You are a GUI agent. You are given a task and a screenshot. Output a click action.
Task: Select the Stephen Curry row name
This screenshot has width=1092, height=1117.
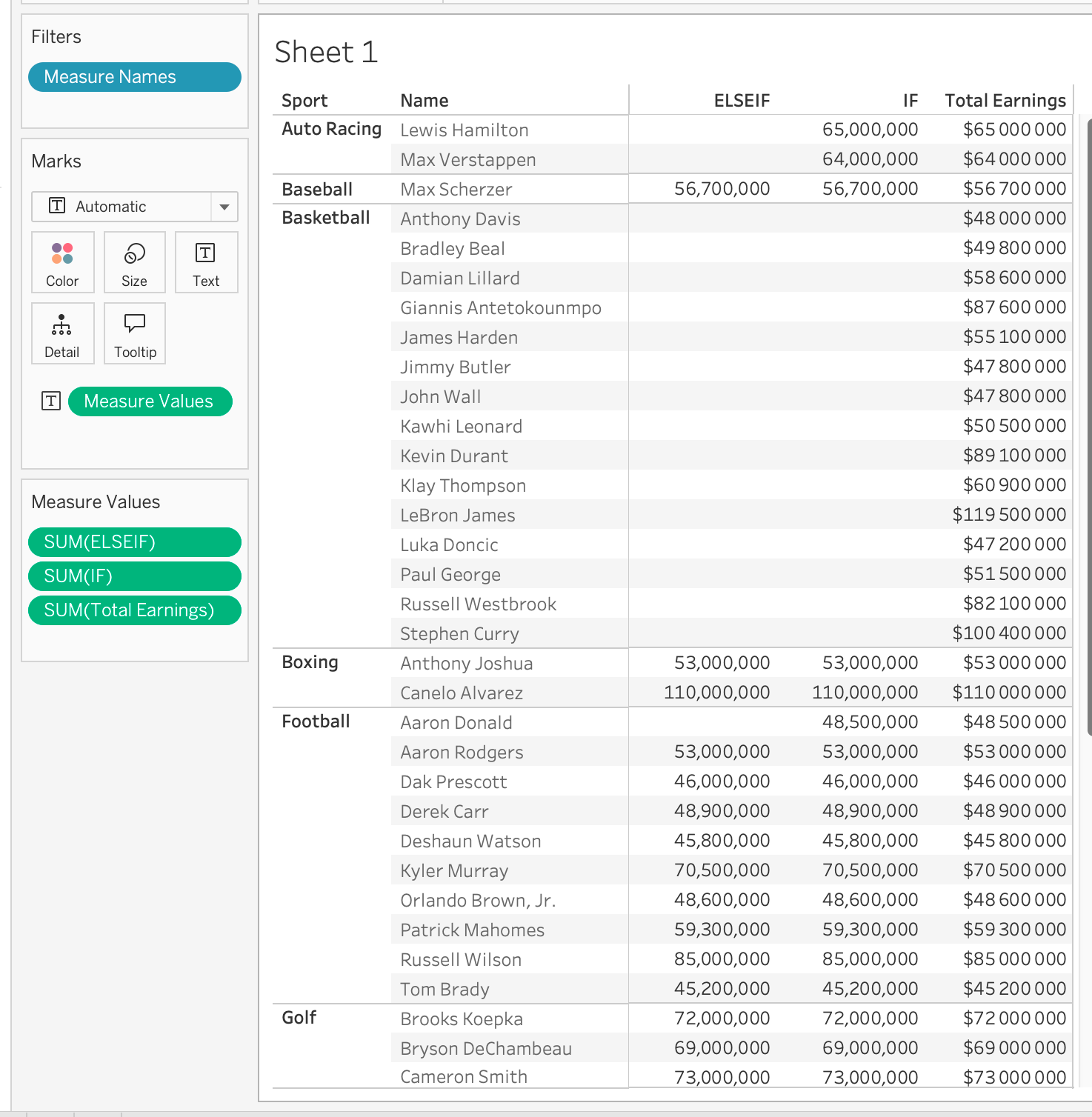click(459, 634)
